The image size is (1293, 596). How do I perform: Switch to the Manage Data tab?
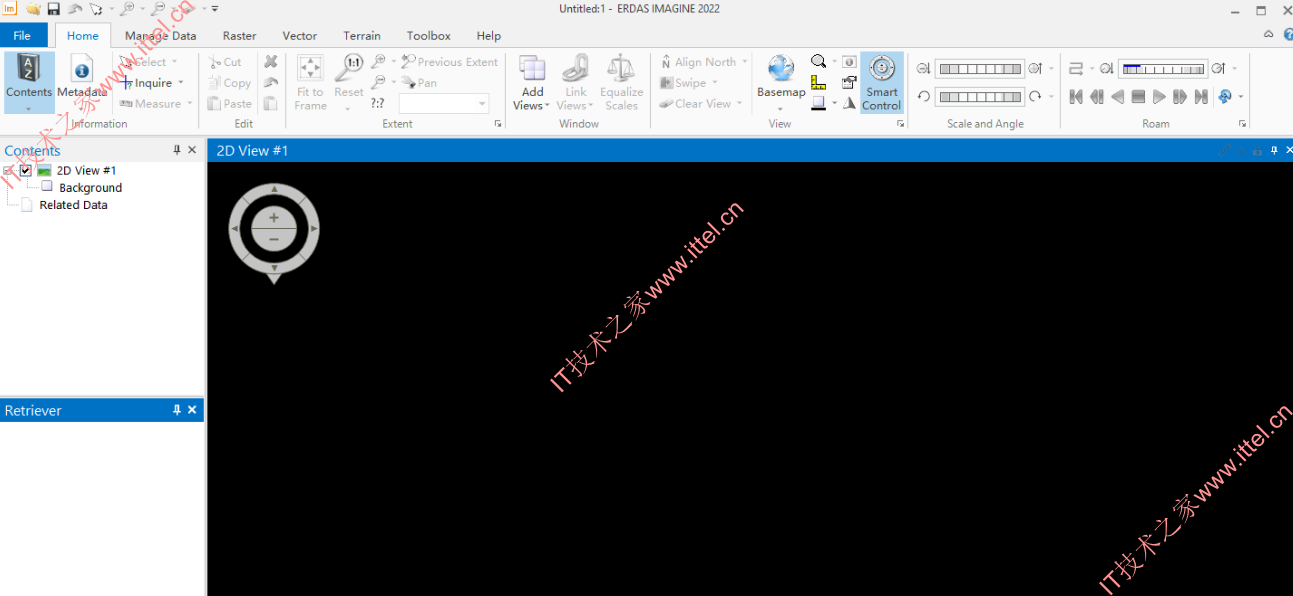[x=160, y=35]
